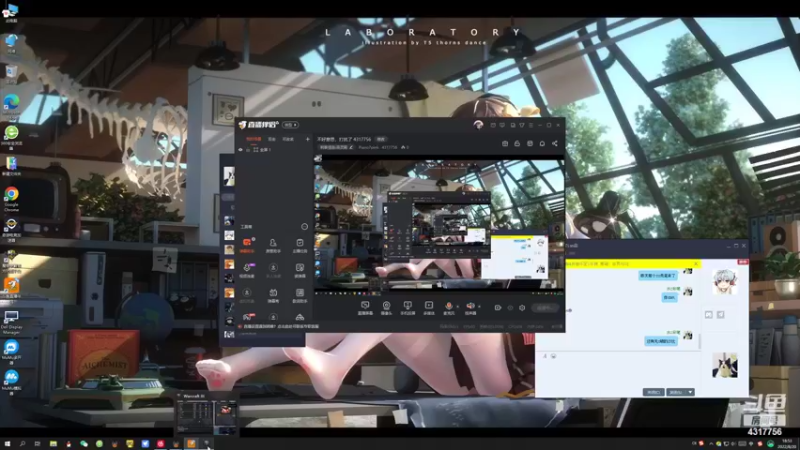Open the last tool in toolbox second row

pos(300,270)
